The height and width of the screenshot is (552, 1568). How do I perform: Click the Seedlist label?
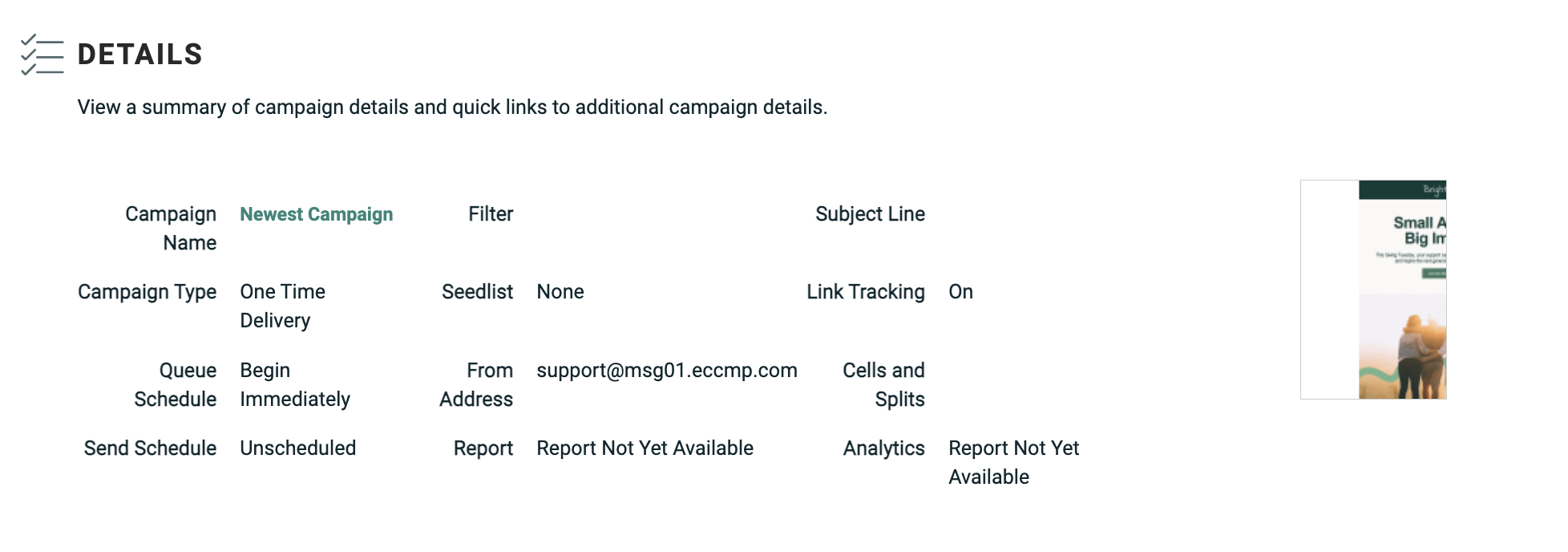click(x=477, y=292)
